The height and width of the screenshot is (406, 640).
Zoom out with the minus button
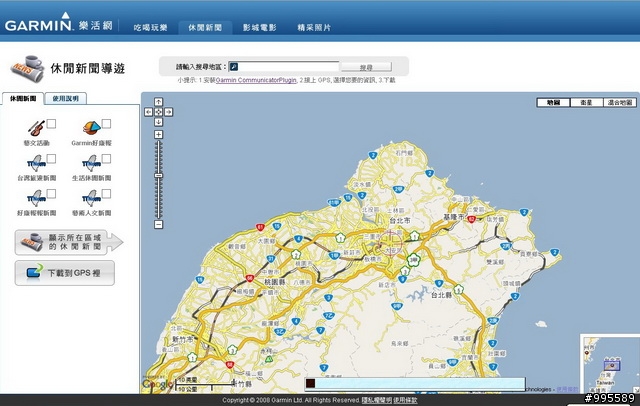point(158,224)
